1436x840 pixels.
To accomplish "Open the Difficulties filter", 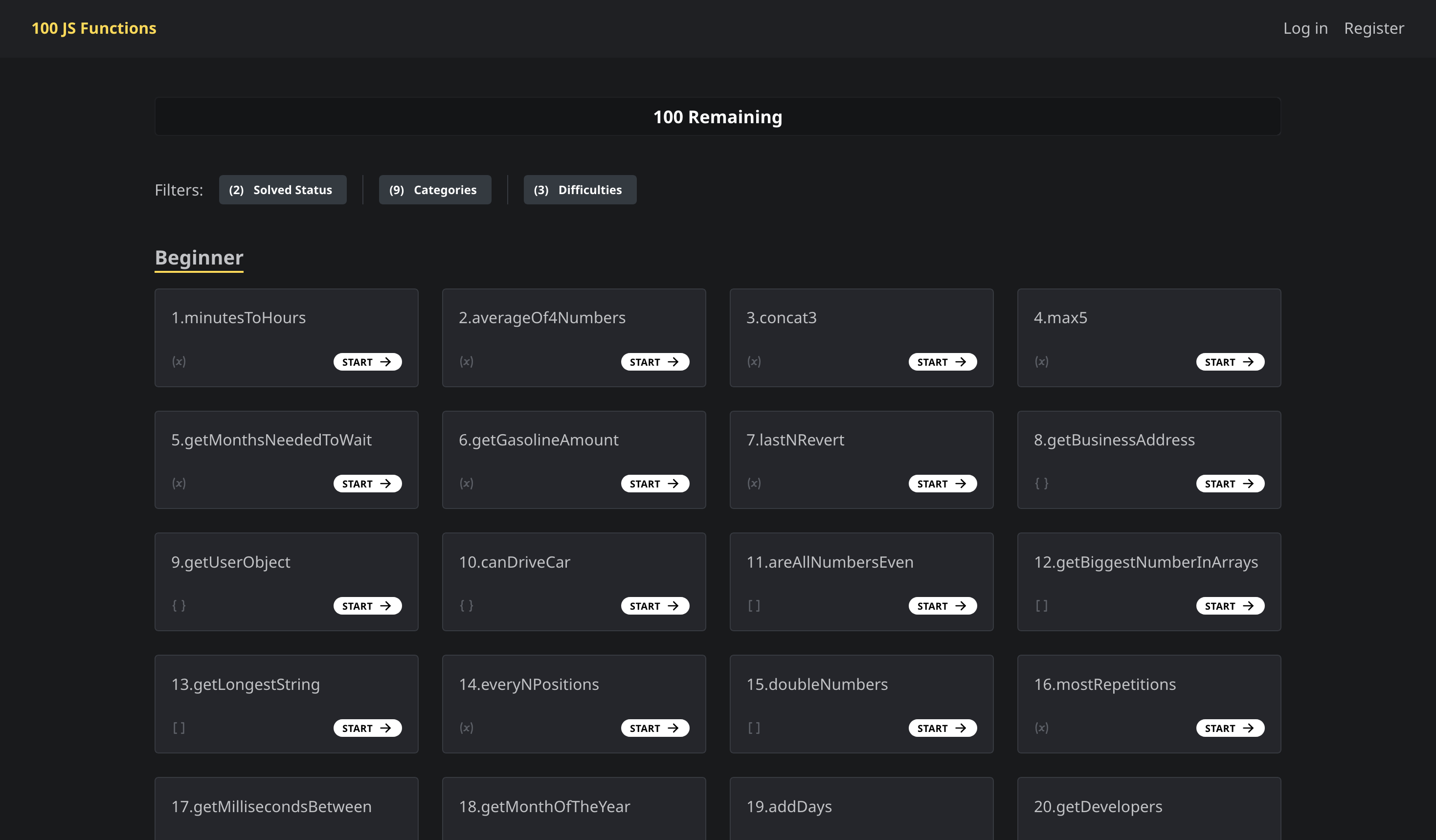I will point(580,190).
